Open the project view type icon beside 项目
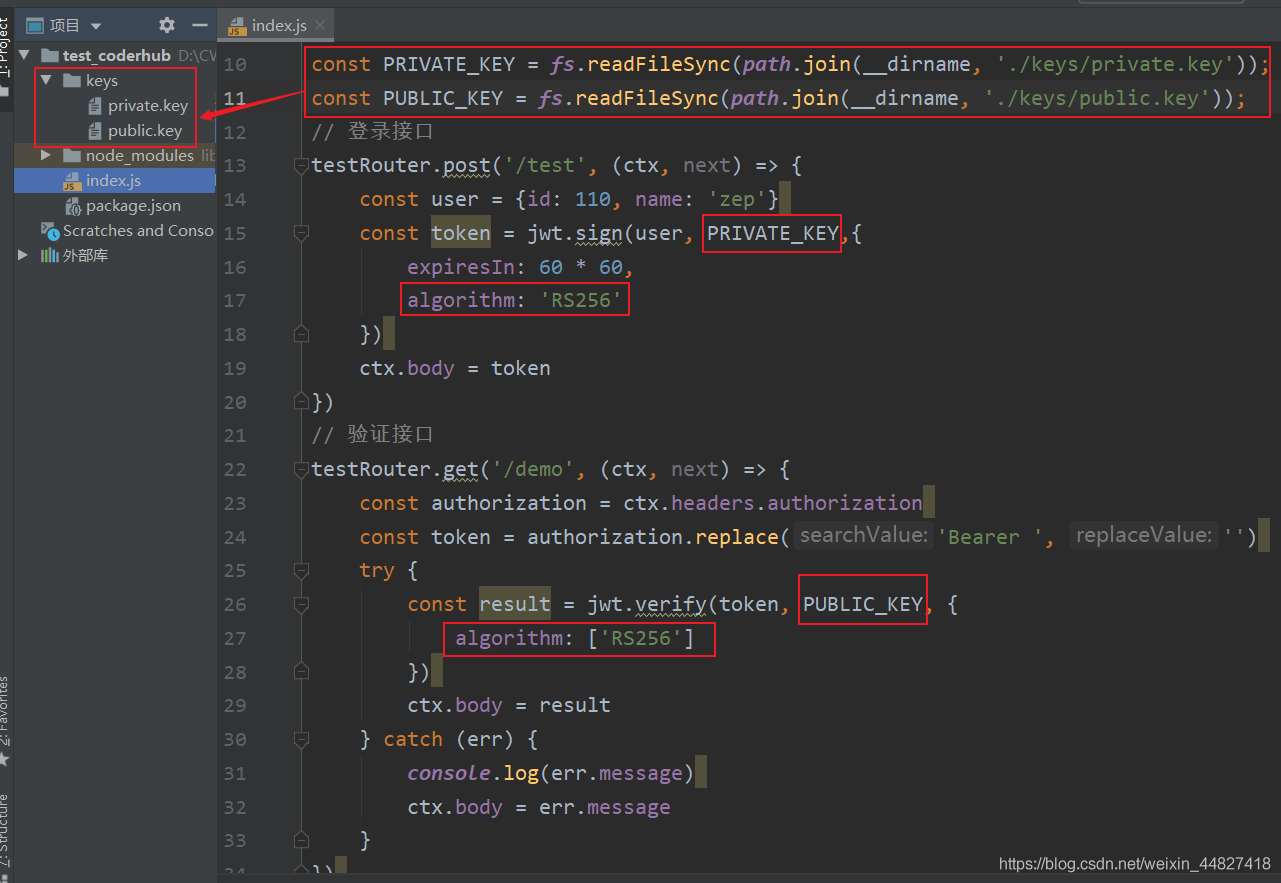This screenshot has height=883, width=1281. coord(35,25)
